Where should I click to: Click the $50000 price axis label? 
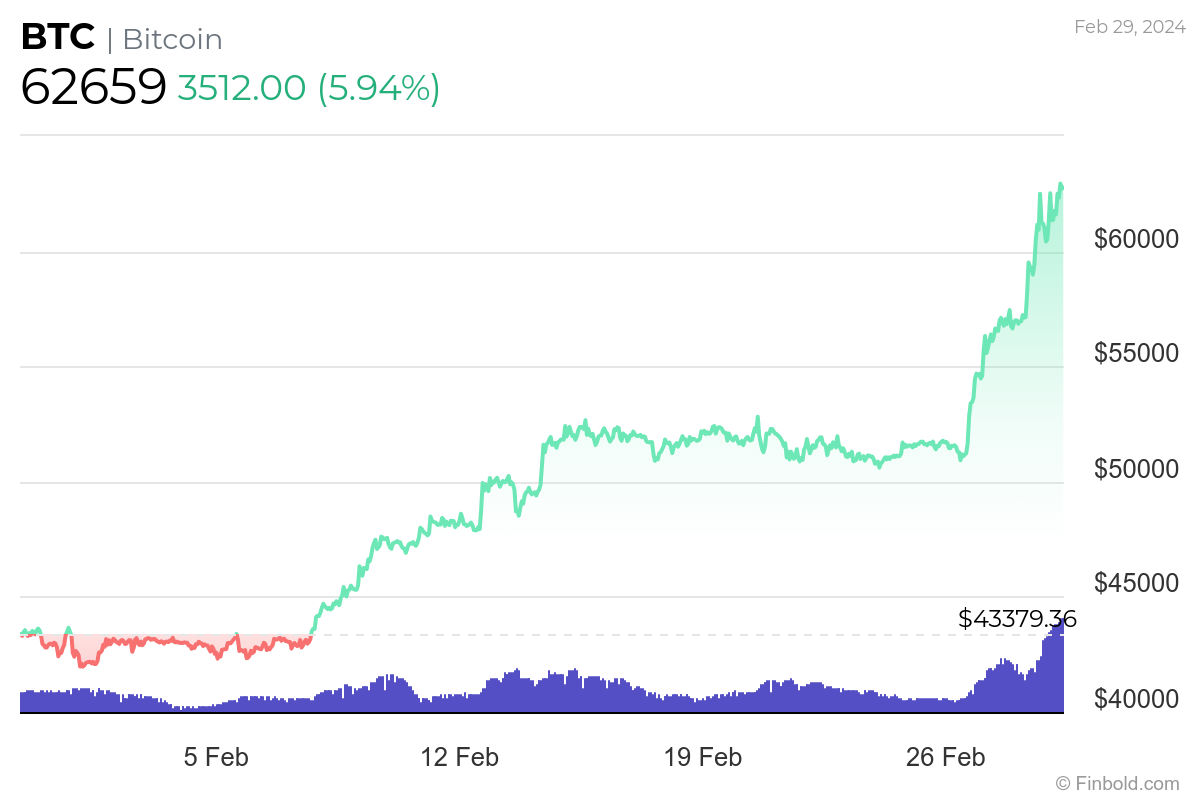point(1135,469)
